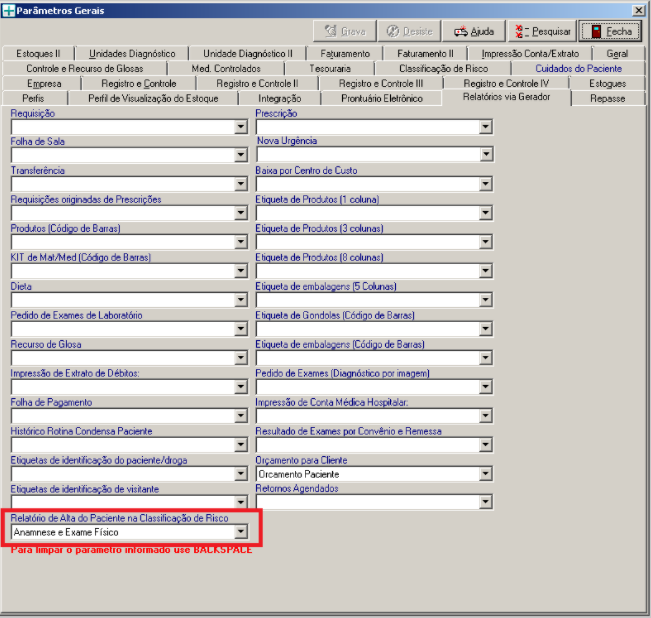Switch to Med. Controlados tab

tap(226, 68)
